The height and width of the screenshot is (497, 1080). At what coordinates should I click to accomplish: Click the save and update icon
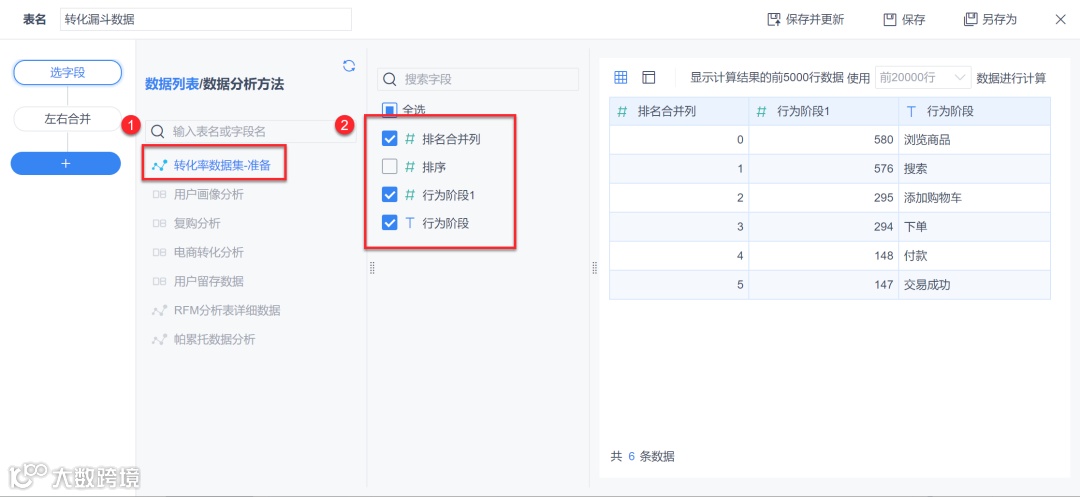[774, 19]
